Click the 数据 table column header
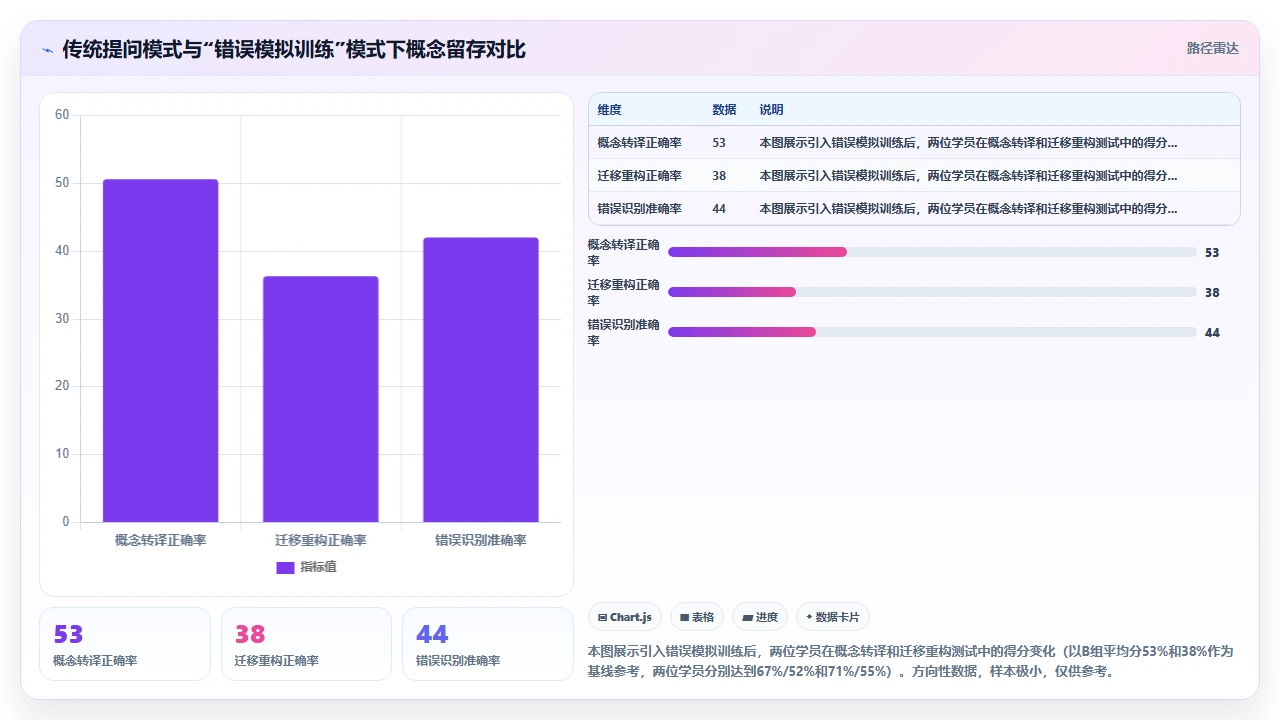This screenshot has width=1280, height=720. [x=724, y=109]
